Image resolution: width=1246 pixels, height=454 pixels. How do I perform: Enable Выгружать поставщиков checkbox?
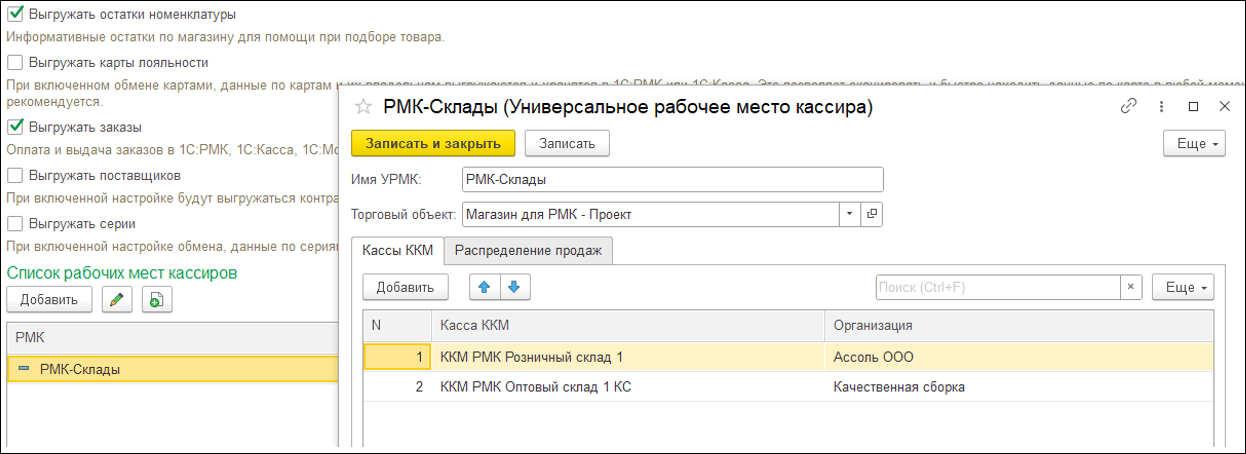tap(15, 175)
